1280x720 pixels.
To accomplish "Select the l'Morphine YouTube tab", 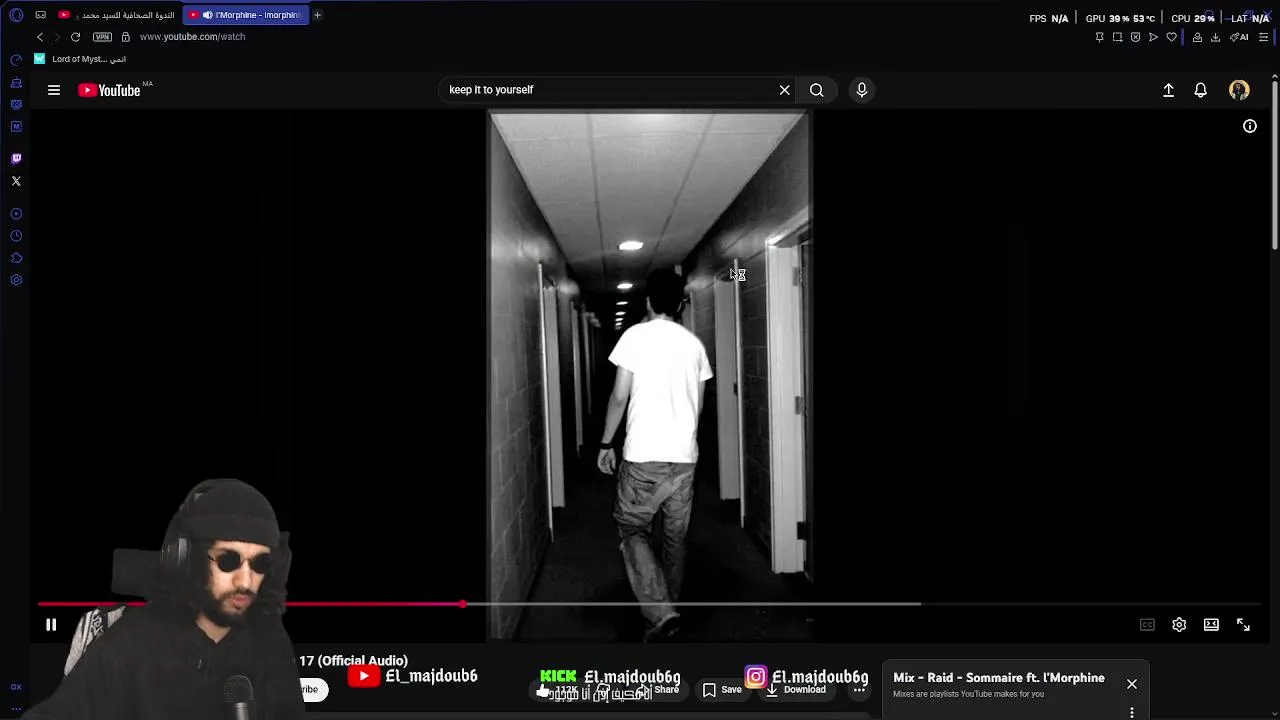I will coord(247,15).
